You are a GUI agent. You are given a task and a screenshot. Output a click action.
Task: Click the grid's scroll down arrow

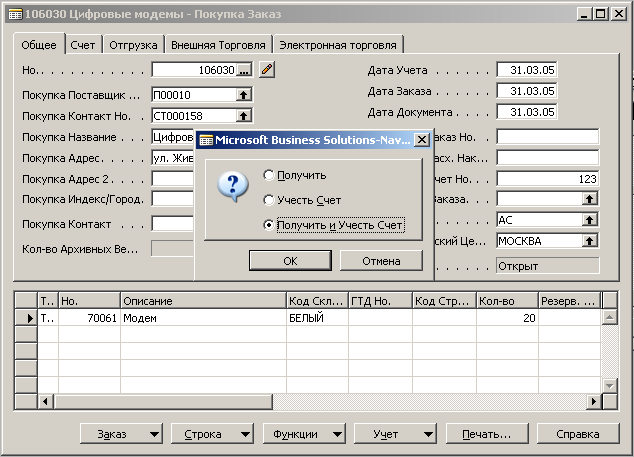609,385
